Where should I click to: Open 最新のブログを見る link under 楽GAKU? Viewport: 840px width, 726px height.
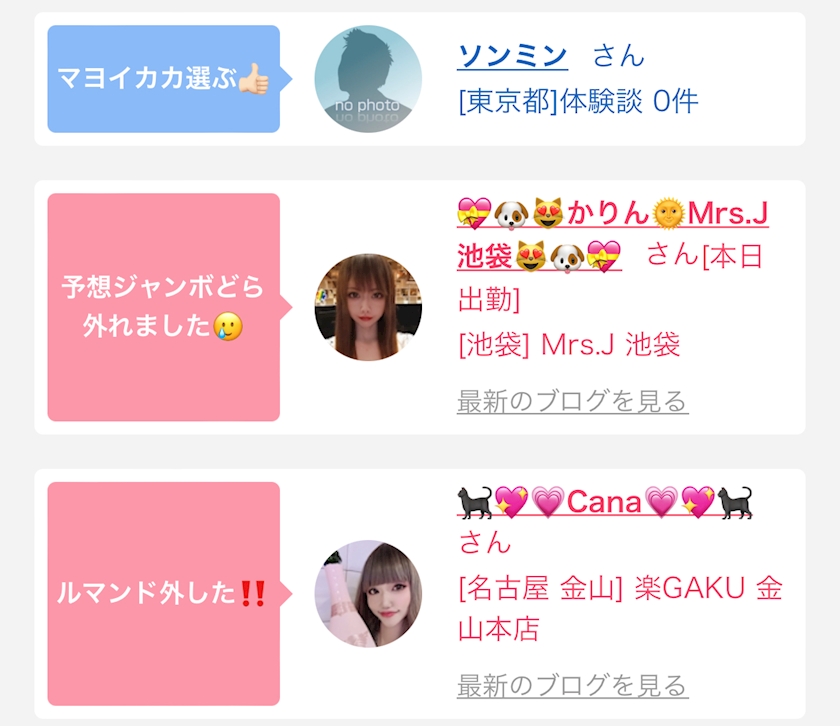point(573,685)
